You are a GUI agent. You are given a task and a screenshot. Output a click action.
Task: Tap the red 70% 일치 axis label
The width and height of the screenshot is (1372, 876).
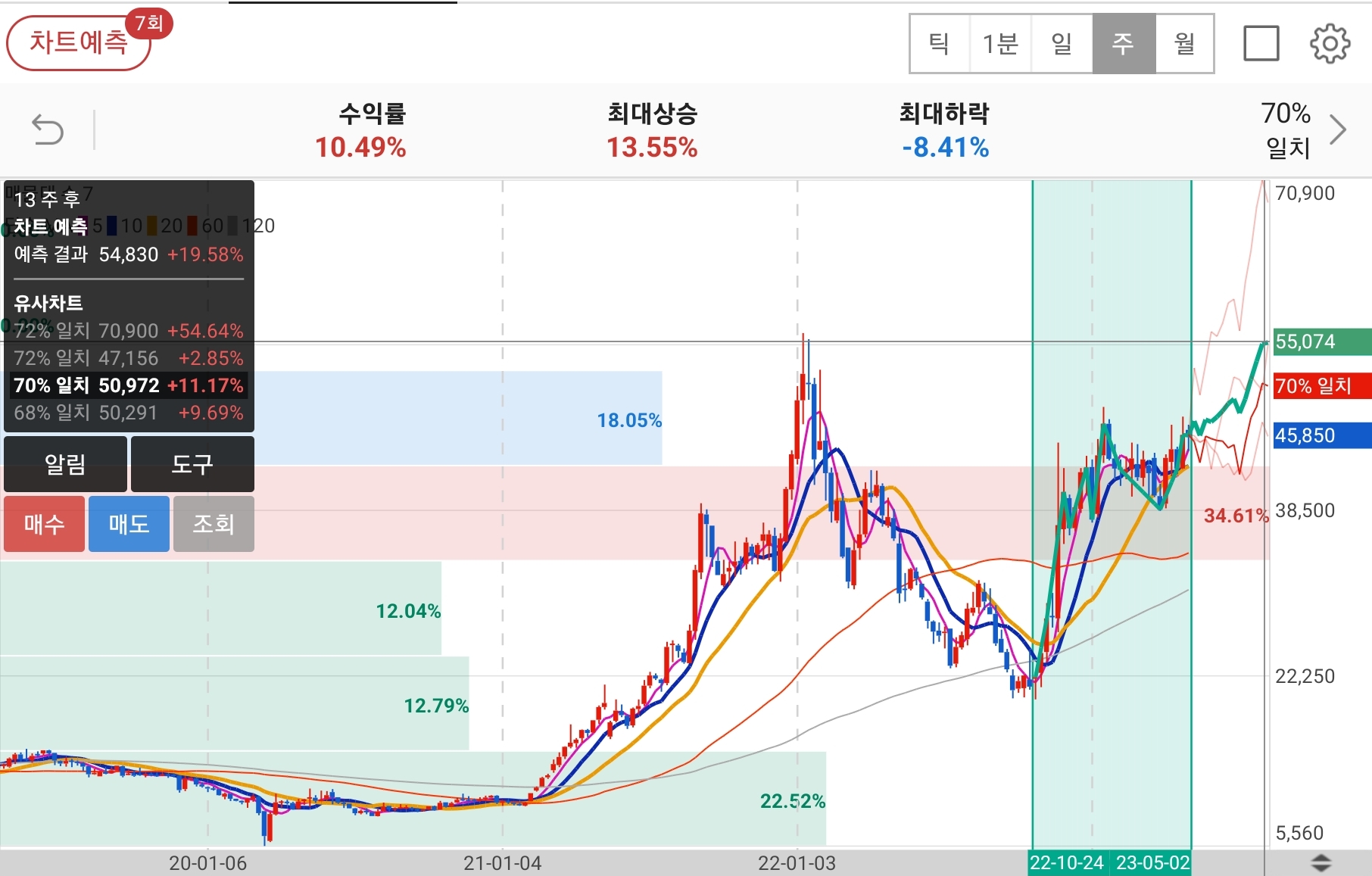1322,386
